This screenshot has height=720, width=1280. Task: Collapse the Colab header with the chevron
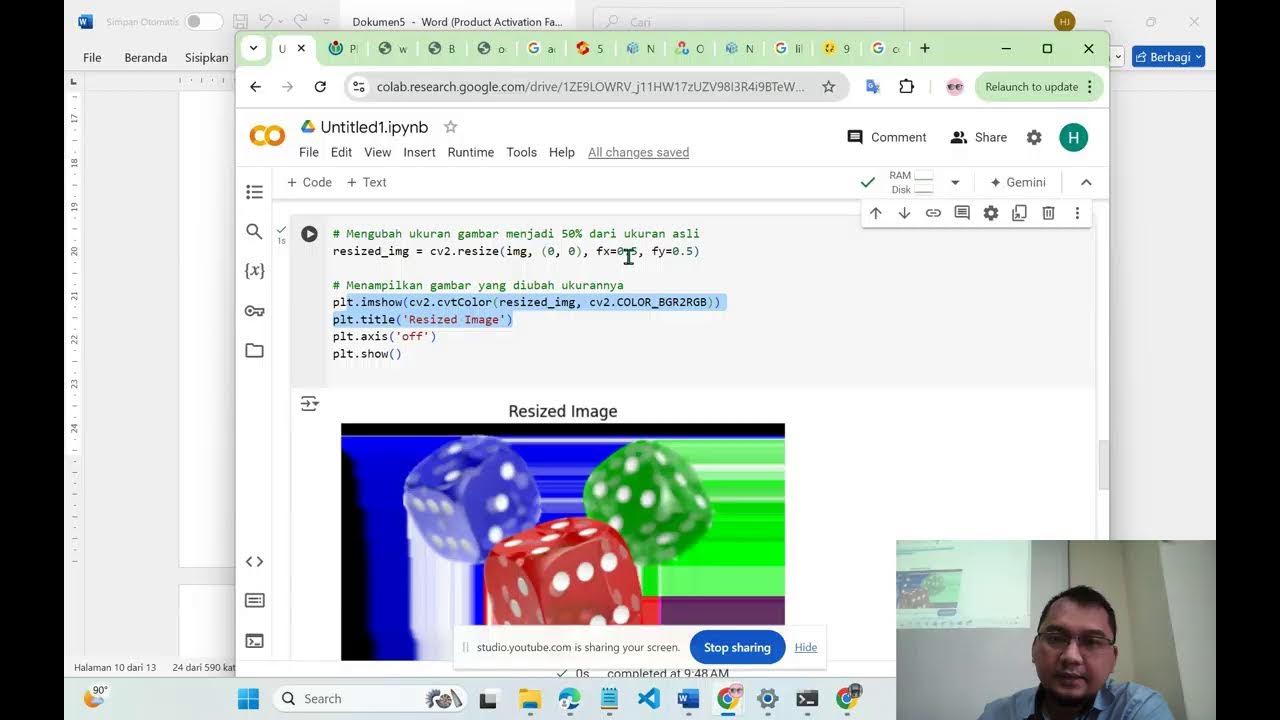[x=1086, y=182]
